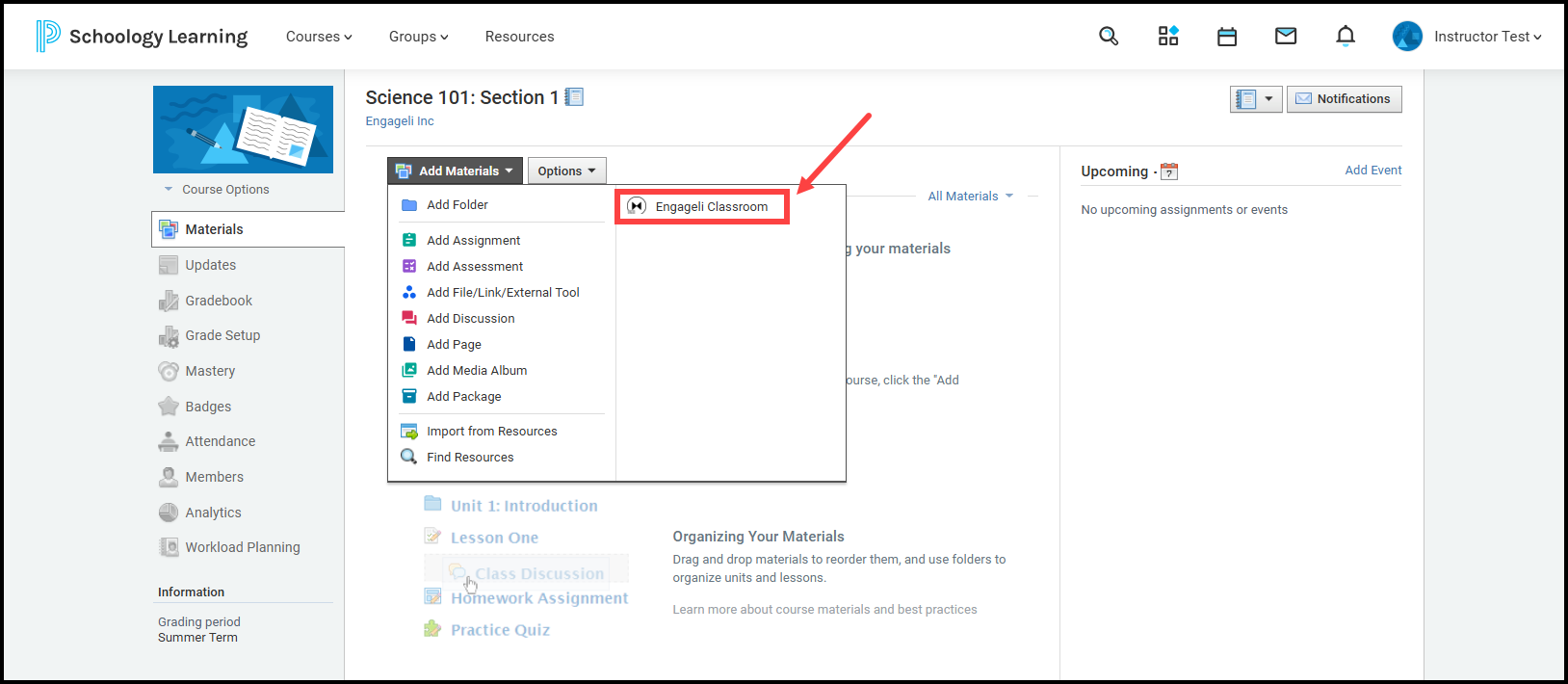Open the Instructor Test account dropdown
The width and height of the screenshot is (1568, 684).
[x=1487, y=37]
